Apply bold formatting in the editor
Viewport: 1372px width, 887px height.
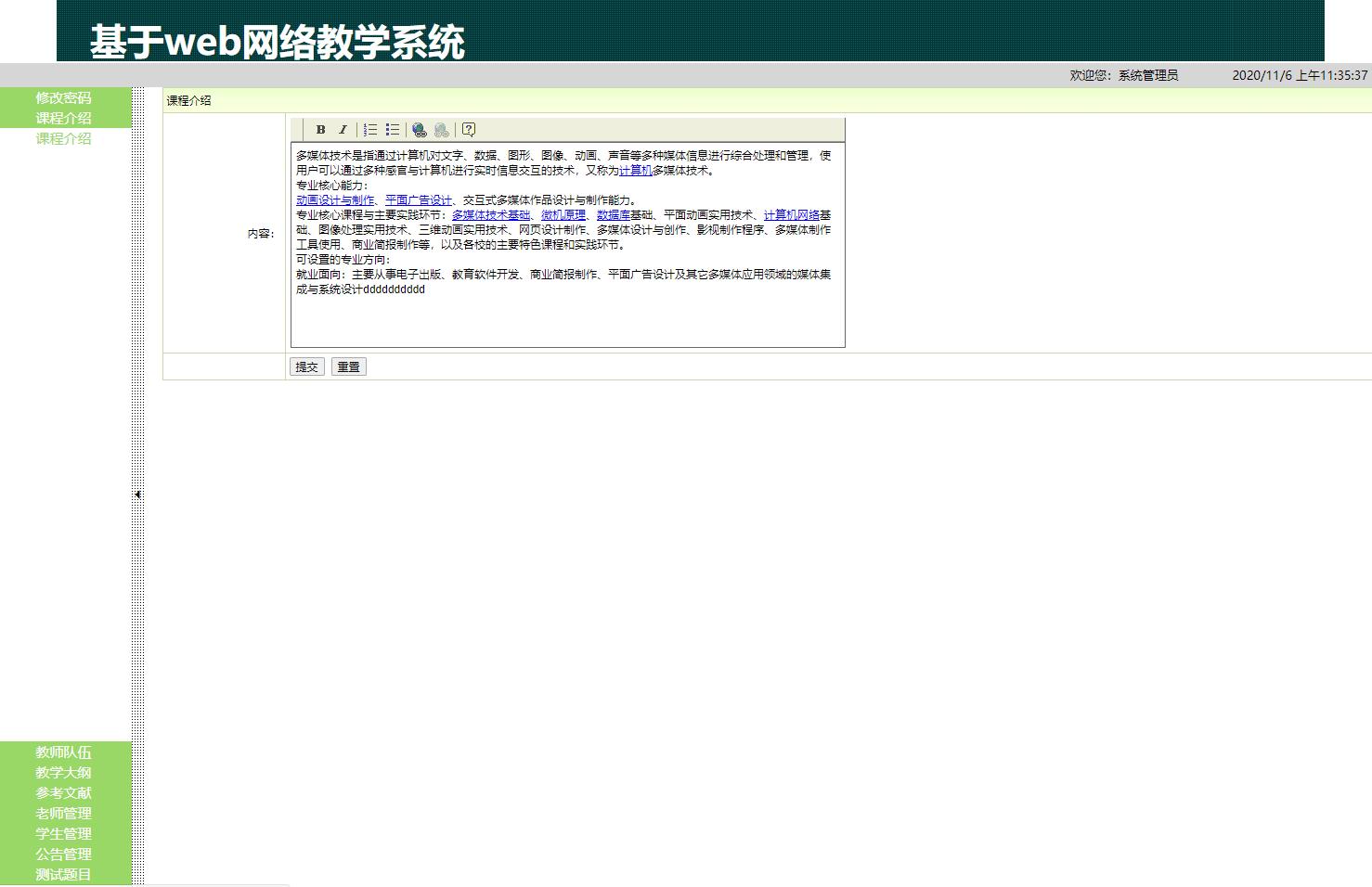click(319, 129)
